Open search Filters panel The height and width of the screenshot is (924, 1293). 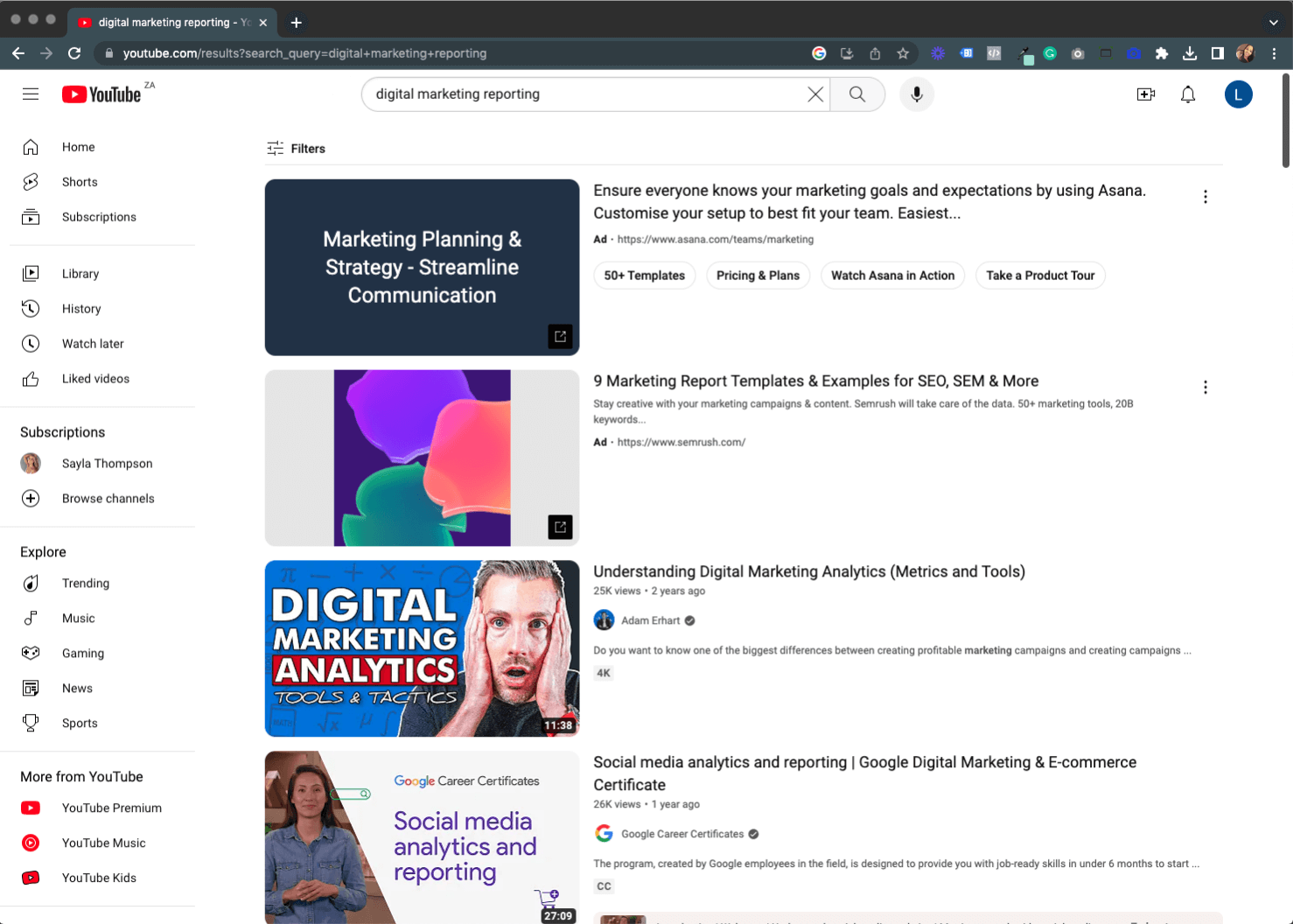(x=296, y=148)
